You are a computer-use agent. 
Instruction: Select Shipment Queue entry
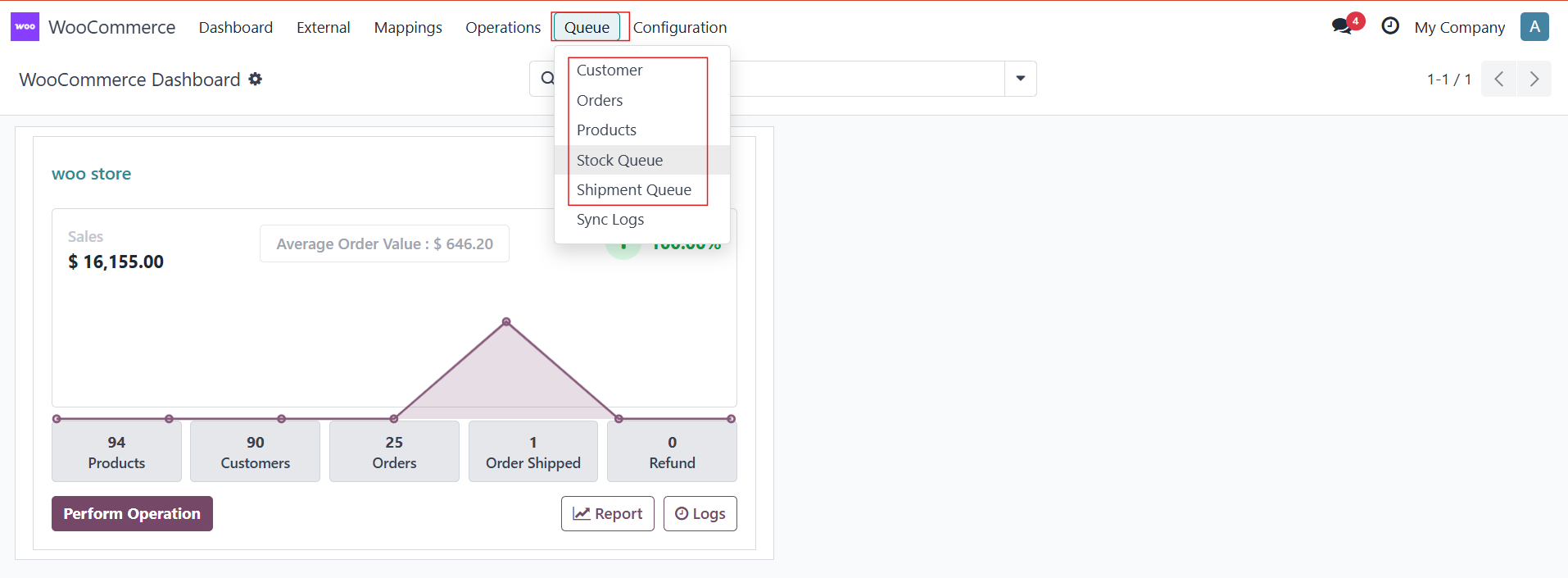point(642,189)
